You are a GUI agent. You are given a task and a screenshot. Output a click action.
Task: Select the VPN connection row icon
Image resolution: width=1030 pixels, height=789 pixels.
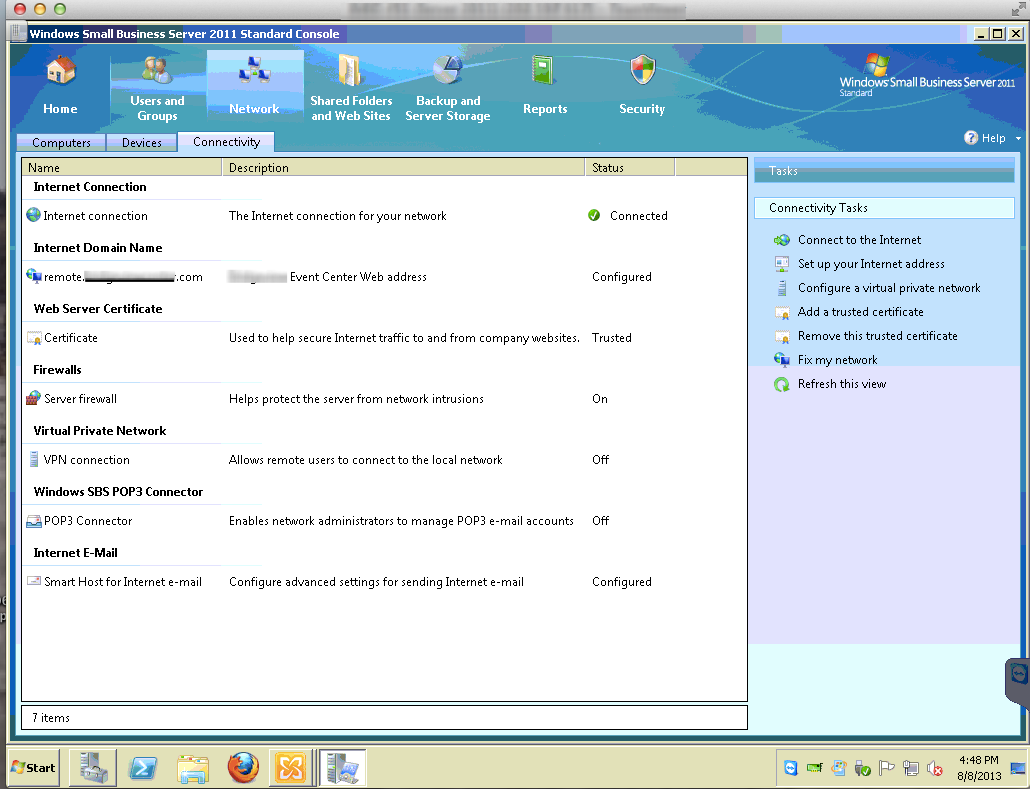(x=34, y=459)
